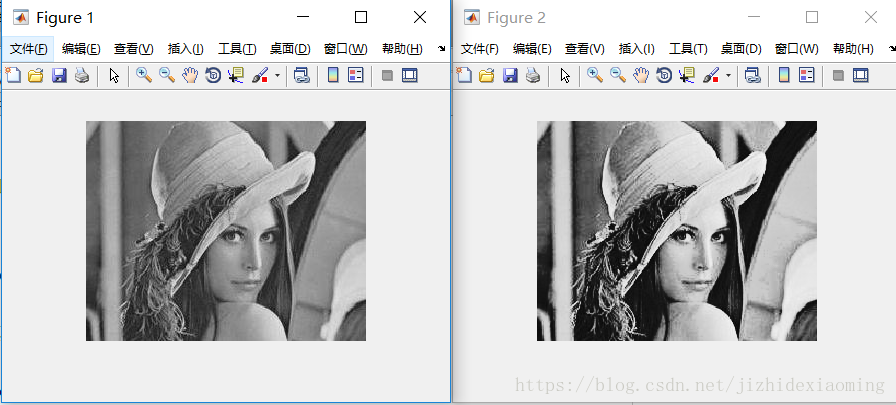The height and width of the screenshot is (405, 896).
Task: Insert Legend icon in Figure 1
Action: point(355,75)
